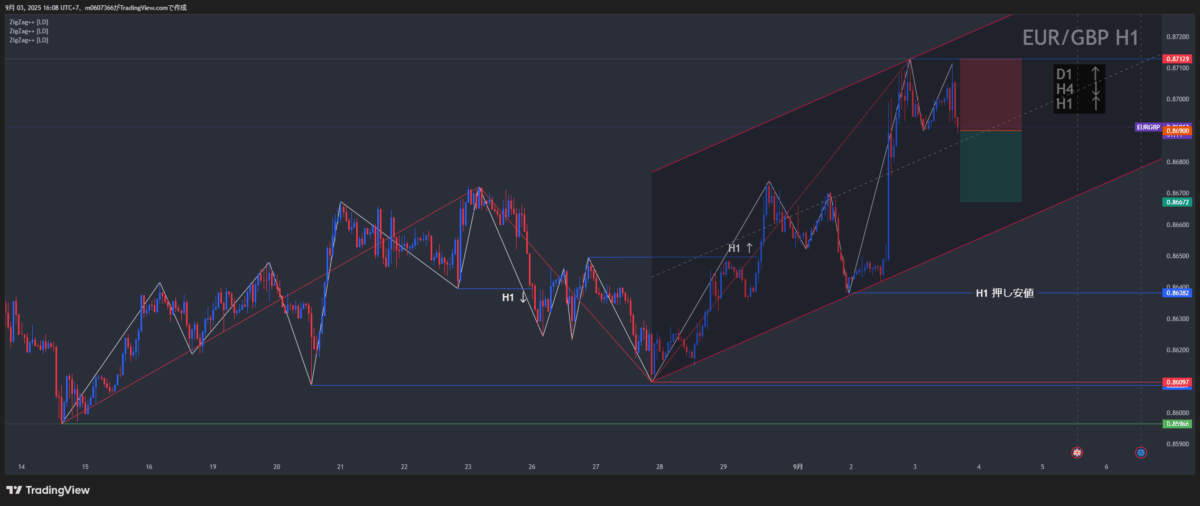
Task: Click the EU flag economic event icon
Action: pos(1140,453)
